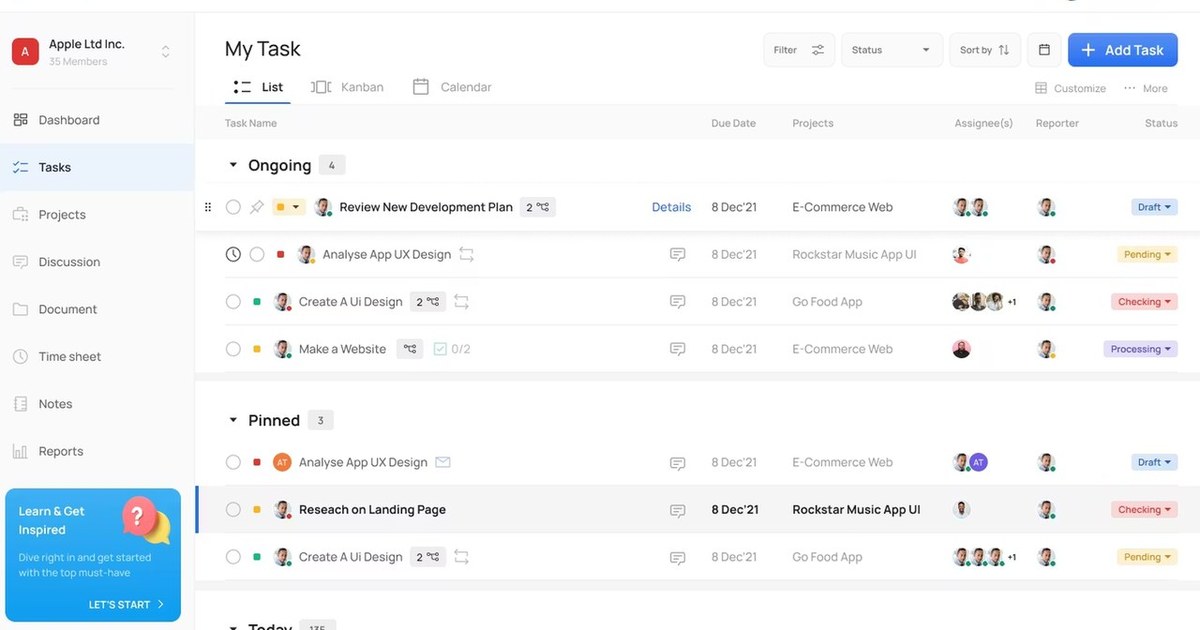The width and height of the screenshot is (1200, 630).
Task: Click clock icon on Ongoing Analyse App UX Design row
Action: tap(233, 255)
